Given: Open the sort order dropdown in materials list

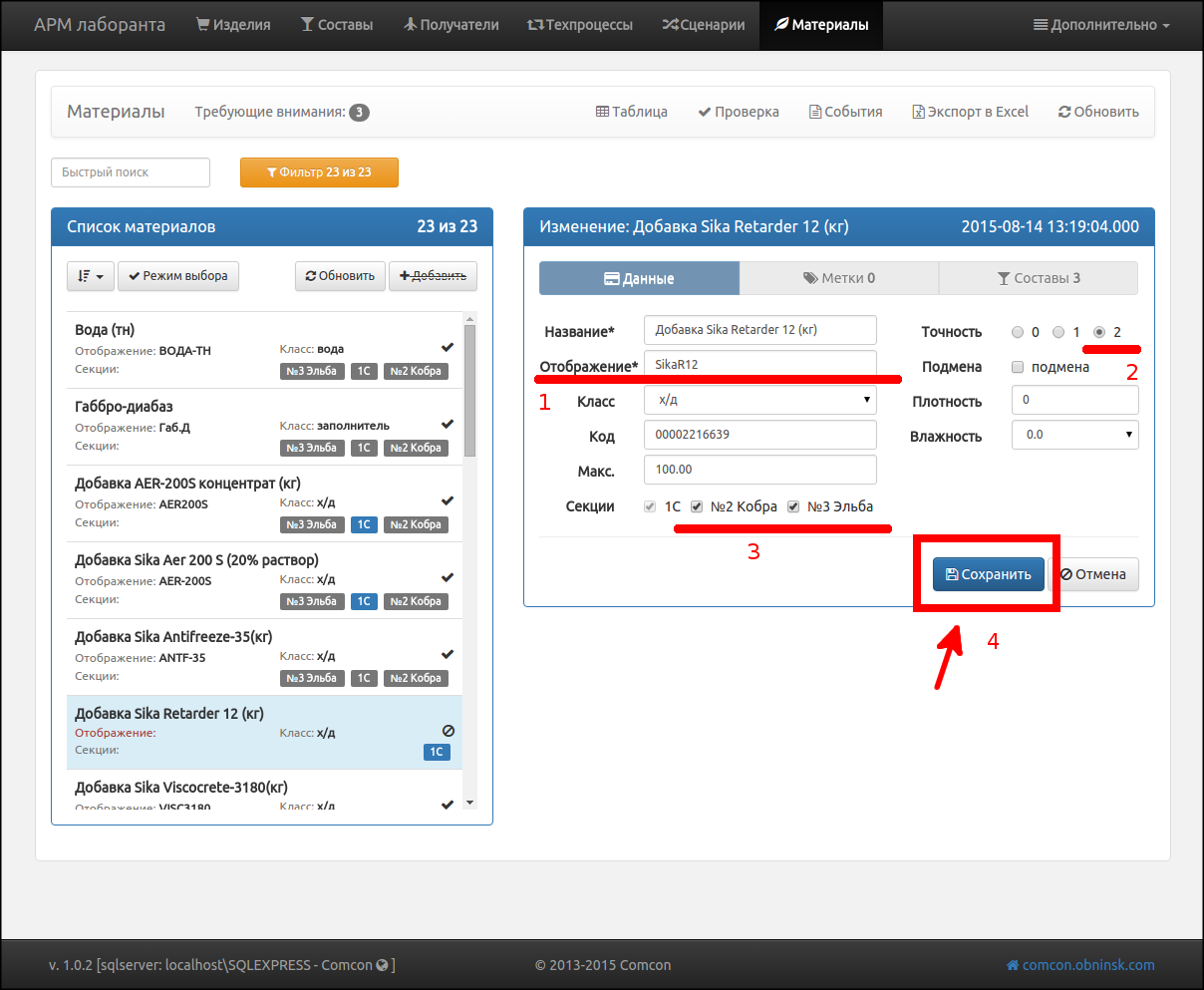Looking at the screenshot, I should tap(91, 276).
